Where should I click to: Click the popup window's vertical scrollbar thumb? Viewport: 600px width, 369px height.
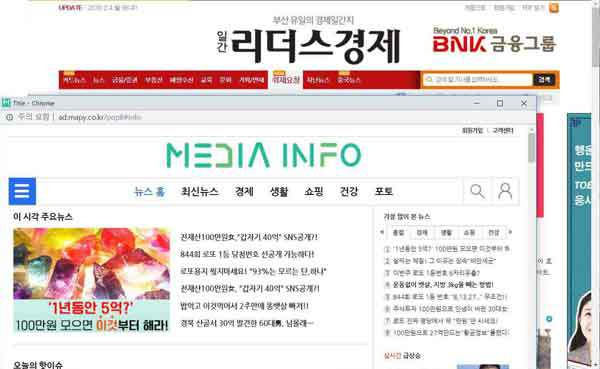click(x=532, y=147)
